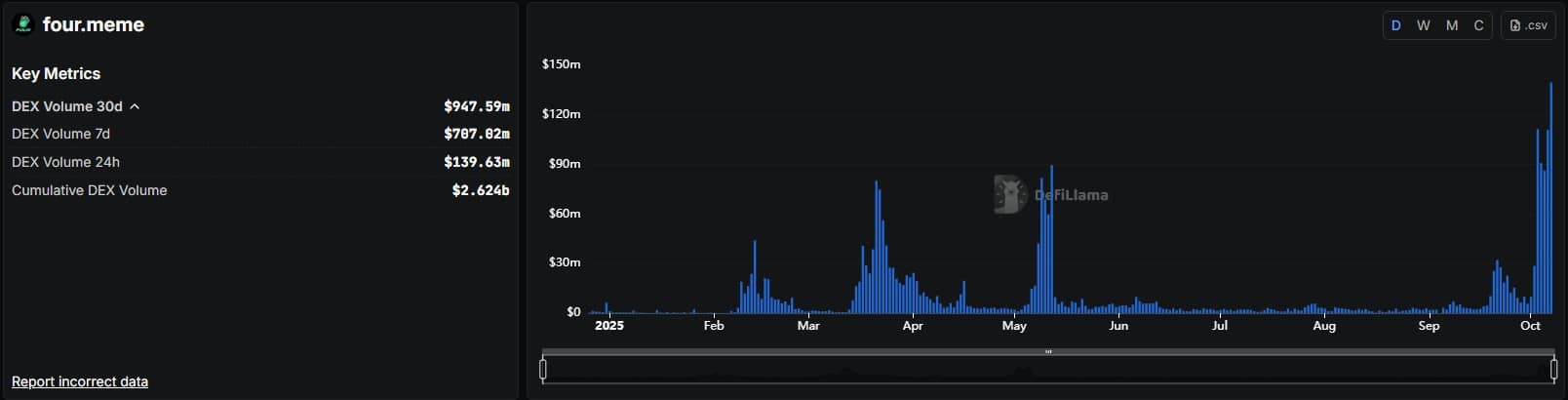
Task: Switch chart to Daily (D) interval
Action: point(1396,25)
